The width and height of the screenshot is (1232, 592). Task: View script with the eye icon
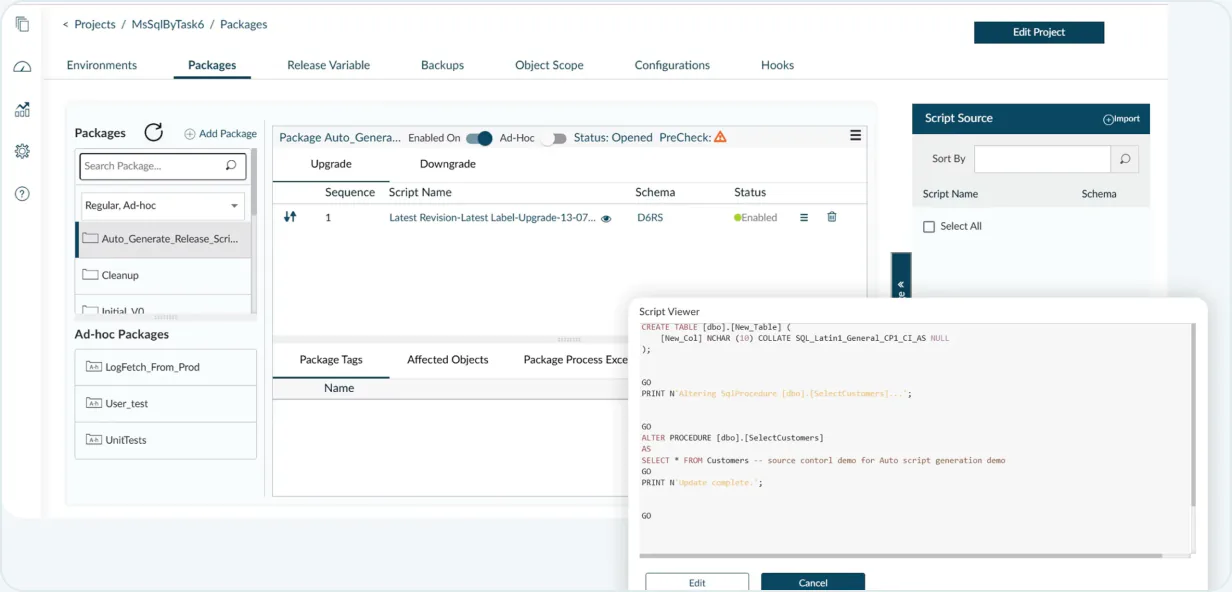[606, 218]
